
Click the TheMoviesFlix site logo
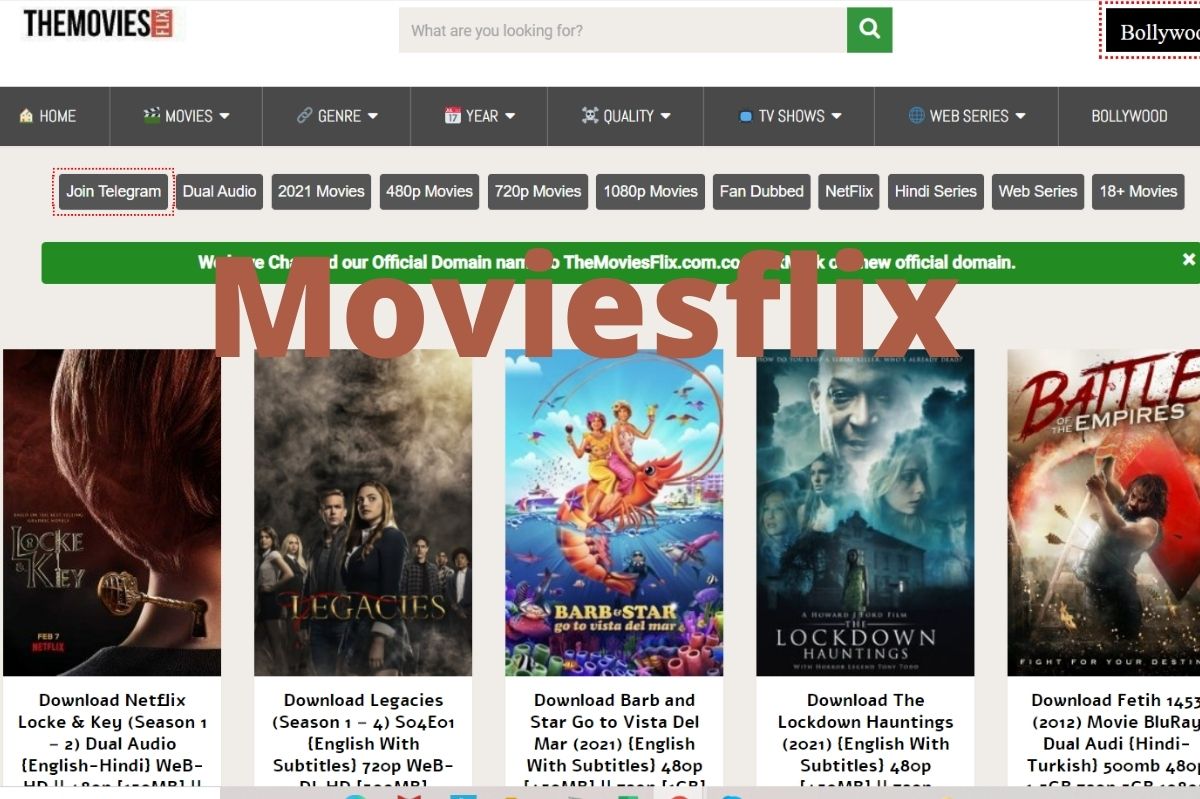(99, 23)
